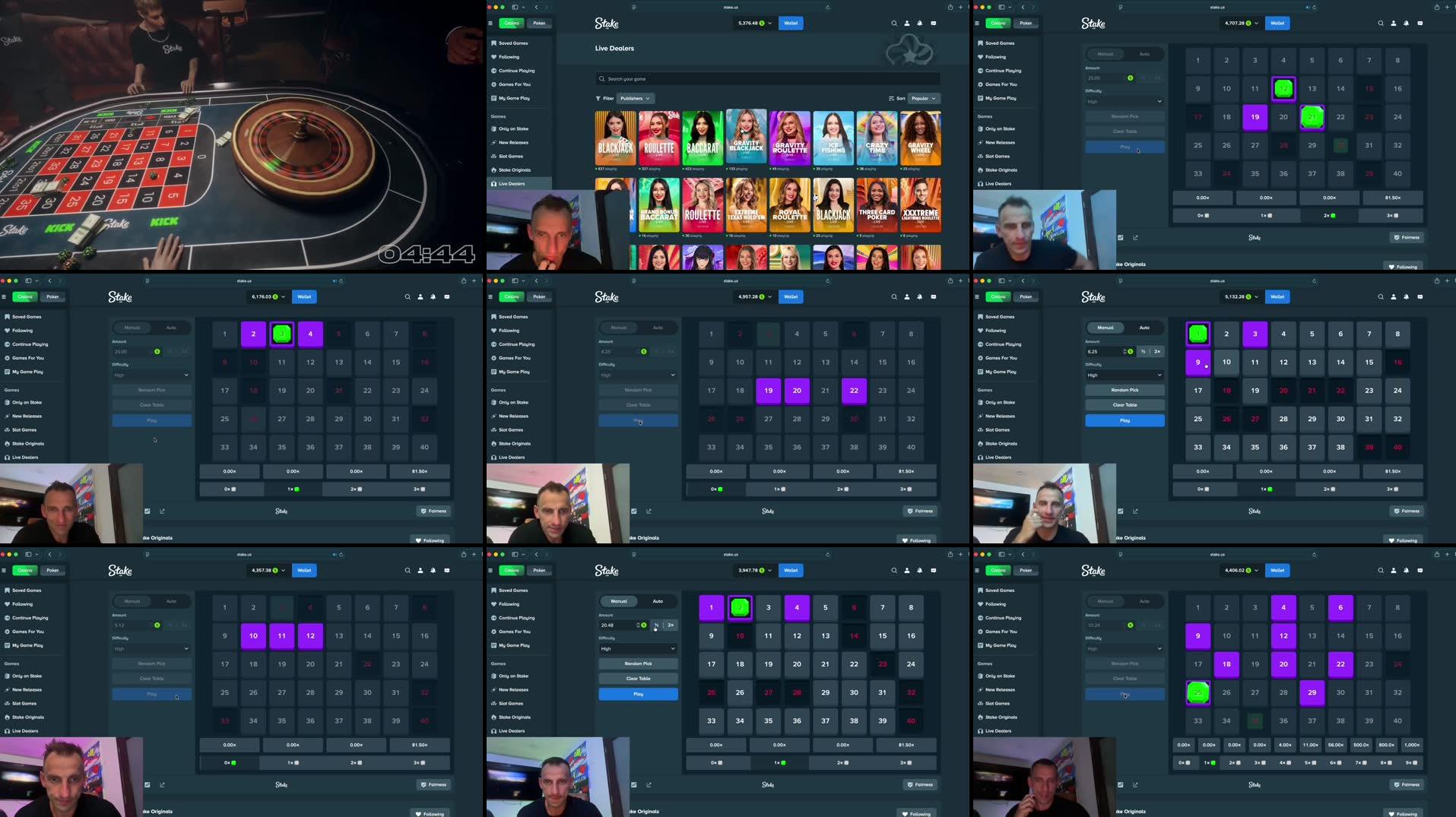Screen dimensions: 1456x817
Task: Open search icon in window with balance 6,176.03
Action: [408, 297]
